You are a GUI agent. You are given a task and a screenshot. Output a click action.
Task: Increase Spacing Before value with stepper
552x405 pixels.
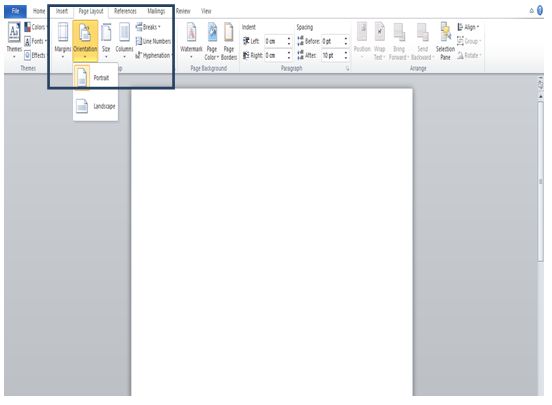pyautogui.click(x=346, y=38)
